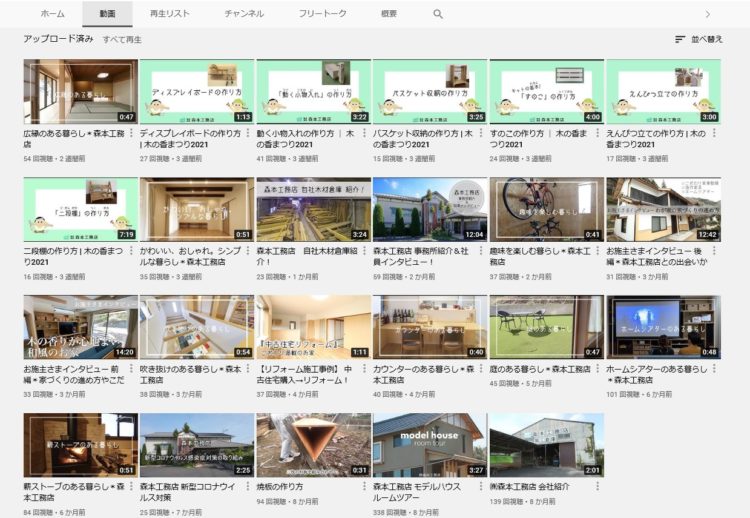Open options menu for 庭のある暮らし video

click(598, 369)
